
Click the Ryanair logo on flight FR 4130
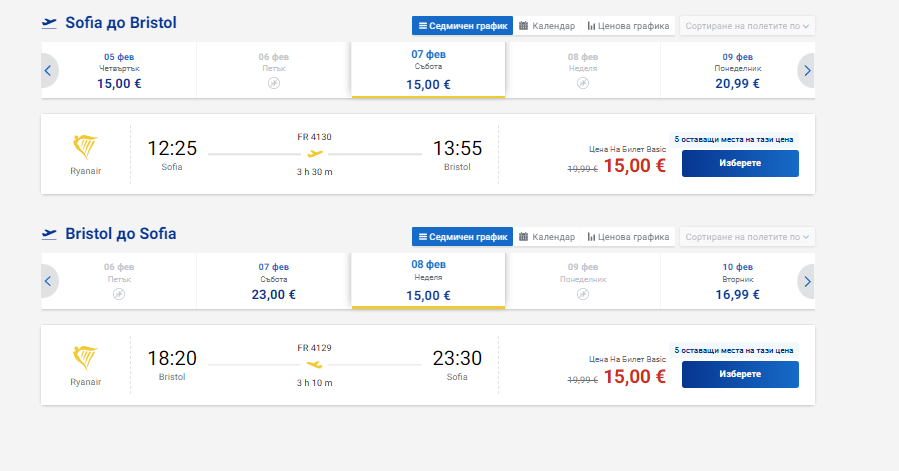[x=85, y=147]
